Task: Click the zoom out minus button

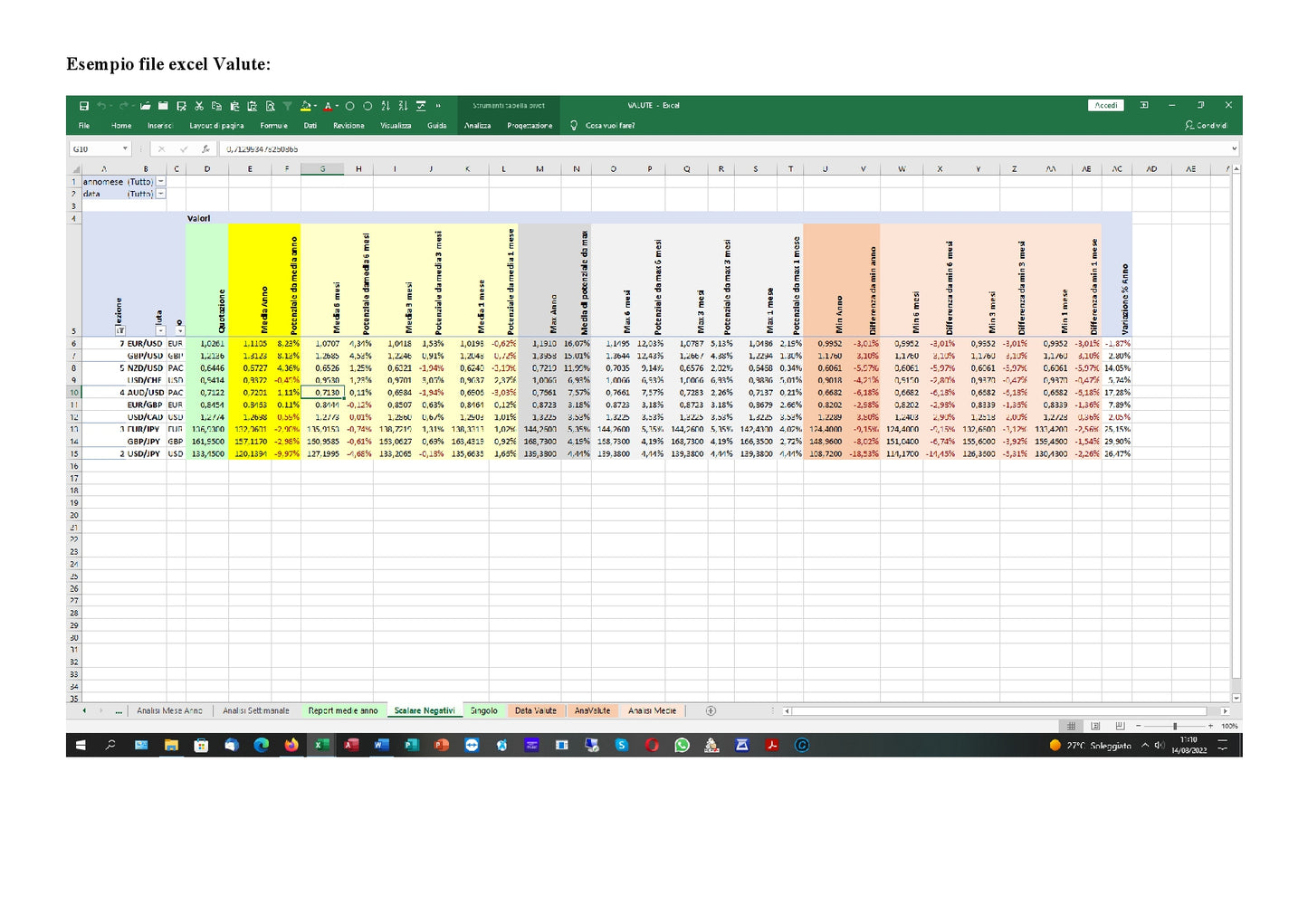Action: click(1139, 726)
